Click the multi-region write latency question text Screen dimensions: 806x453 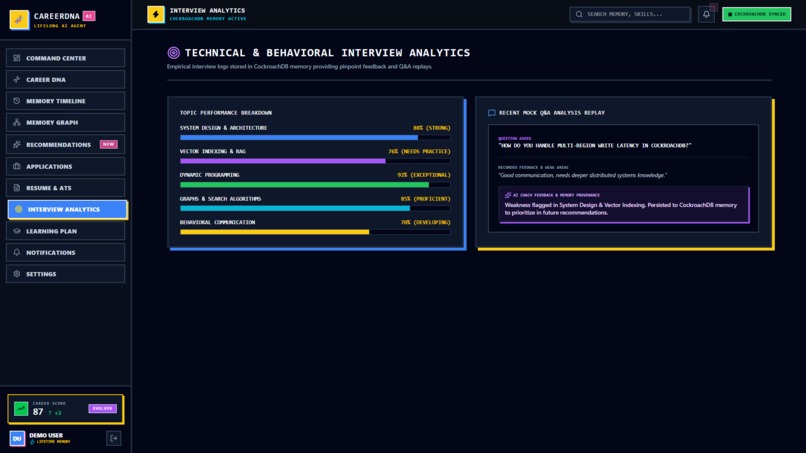pyautogui.click(x=595, y=146)
